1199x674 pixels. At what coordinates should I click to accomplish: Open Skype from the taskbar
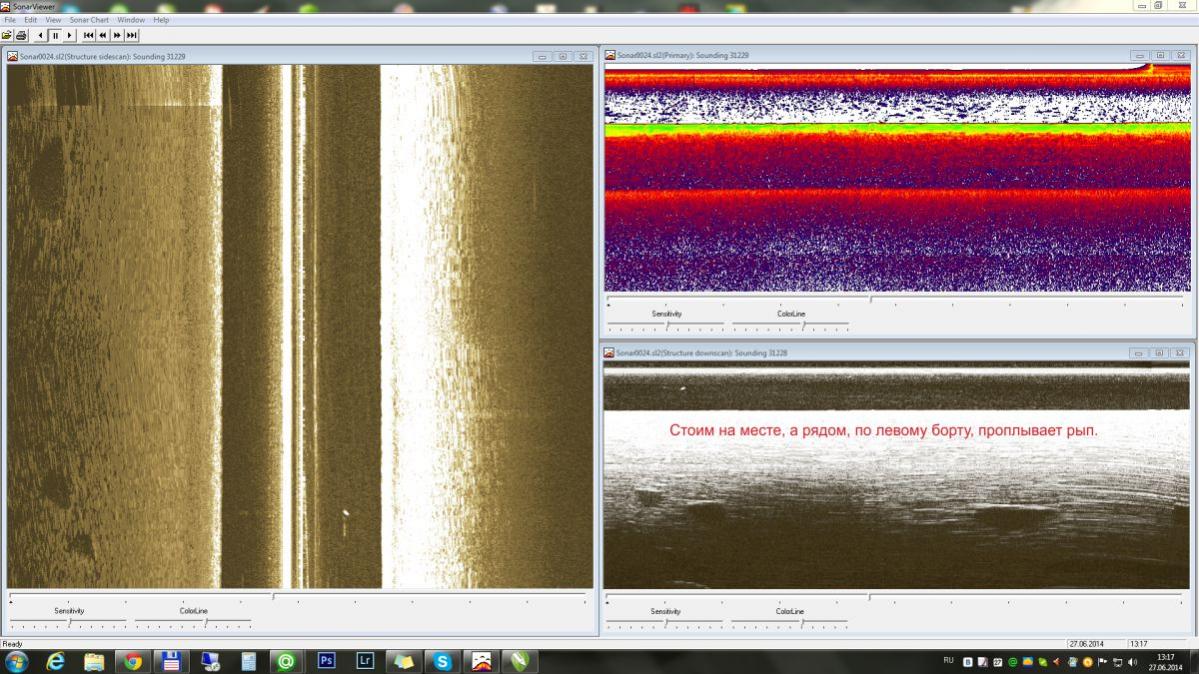(442, 661)
